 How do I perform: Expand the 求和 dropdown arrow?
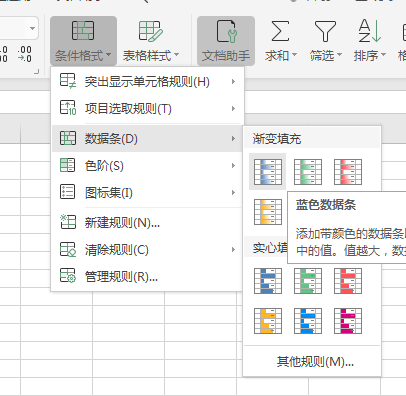click(294, 55)
